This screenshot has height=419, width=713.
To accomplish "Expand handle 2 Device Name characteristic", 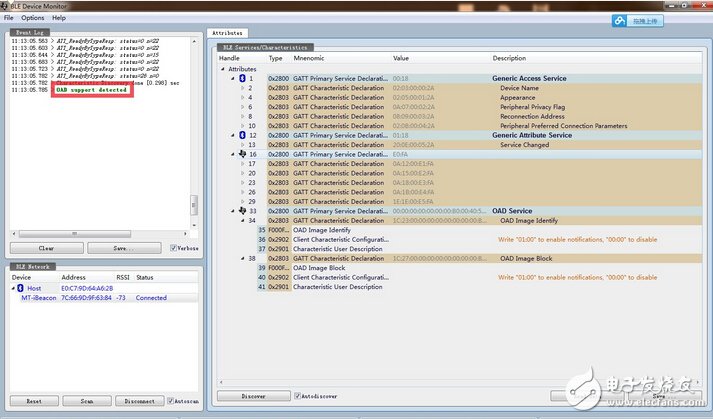I will [x=241, y=88].
